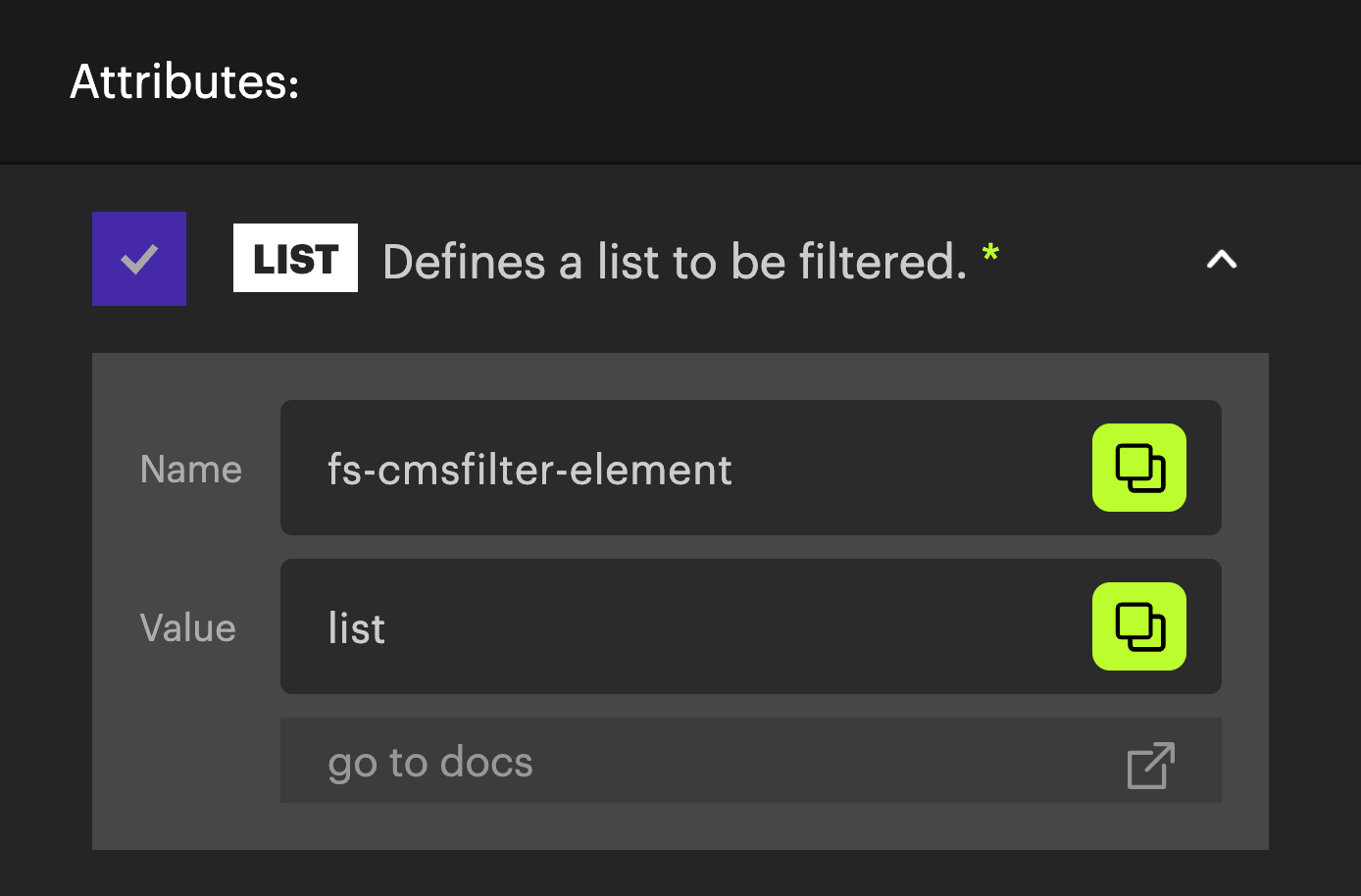Click the green copy button in Value row
Screen dimensions: 1361x896
pos(1139,626)
